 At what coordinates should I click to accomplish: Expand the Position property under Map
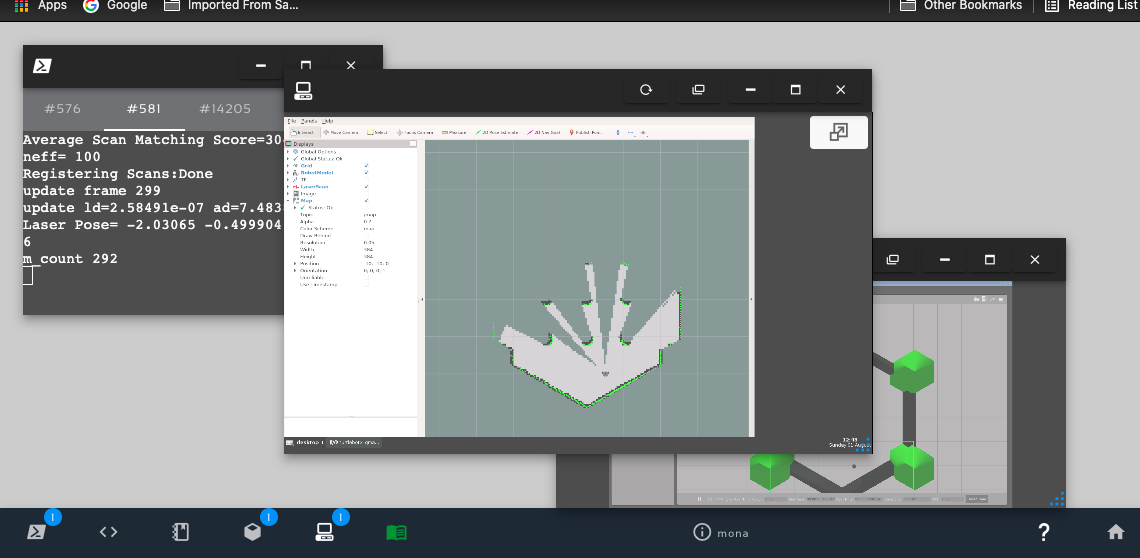coord(294,263)
